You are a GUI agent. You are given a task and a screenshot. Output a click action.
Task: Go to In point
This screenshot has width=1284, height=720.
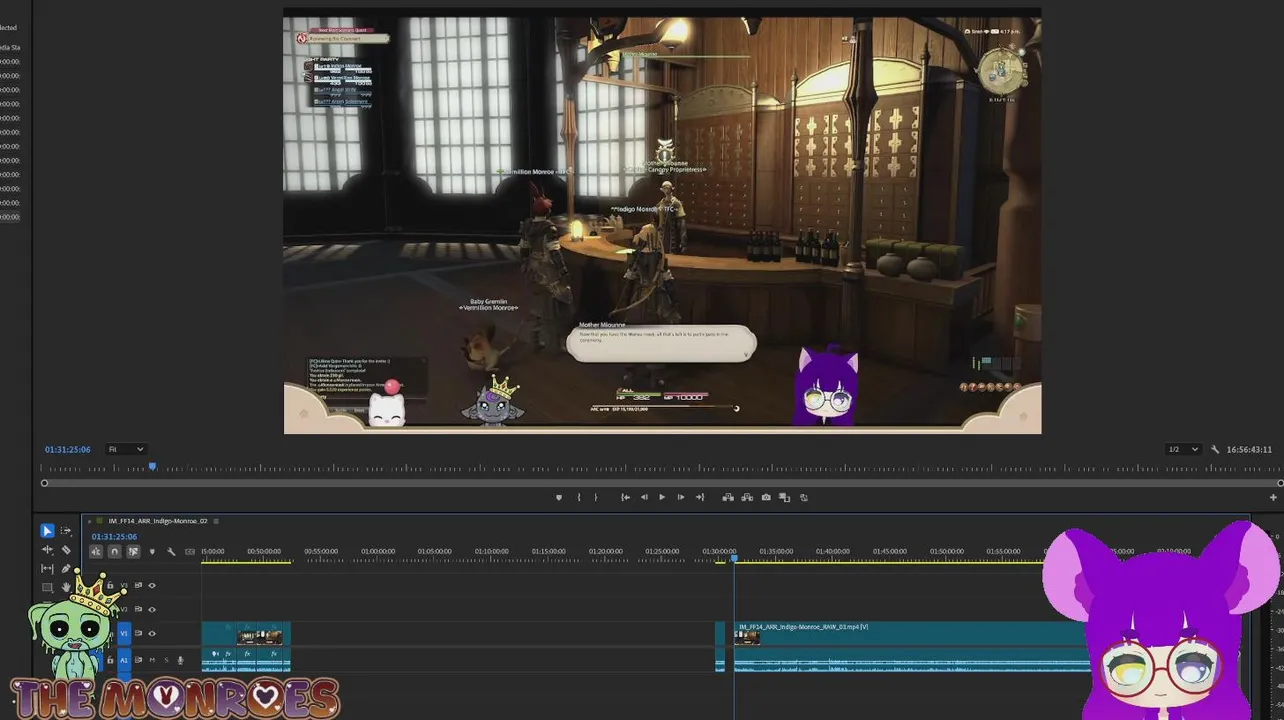point(626,497)
